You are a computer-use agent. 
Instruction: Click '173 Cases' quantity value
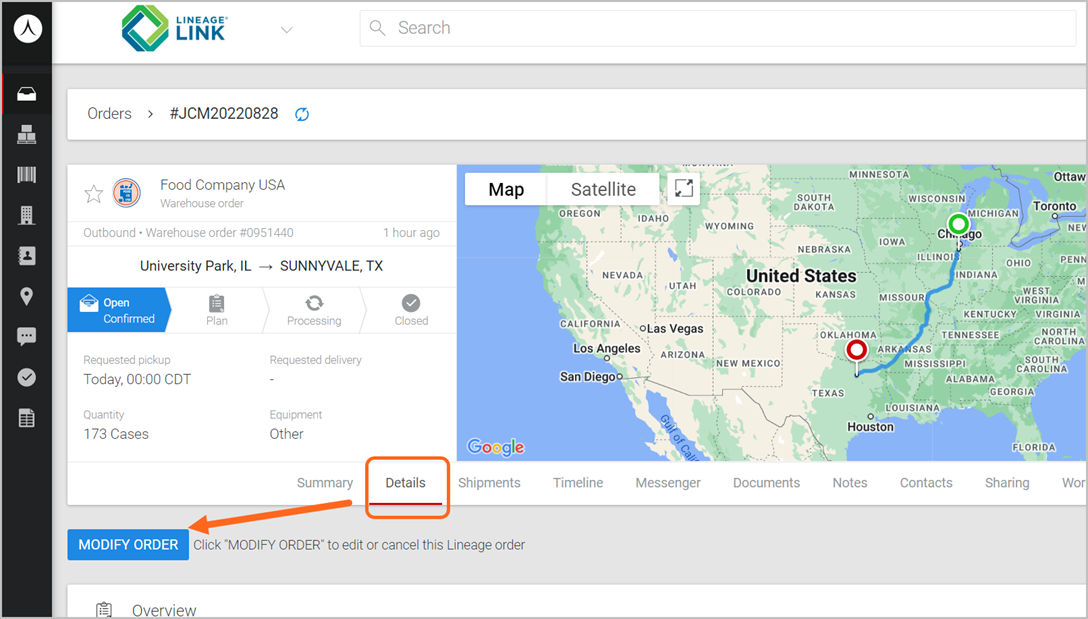(116, 434)
